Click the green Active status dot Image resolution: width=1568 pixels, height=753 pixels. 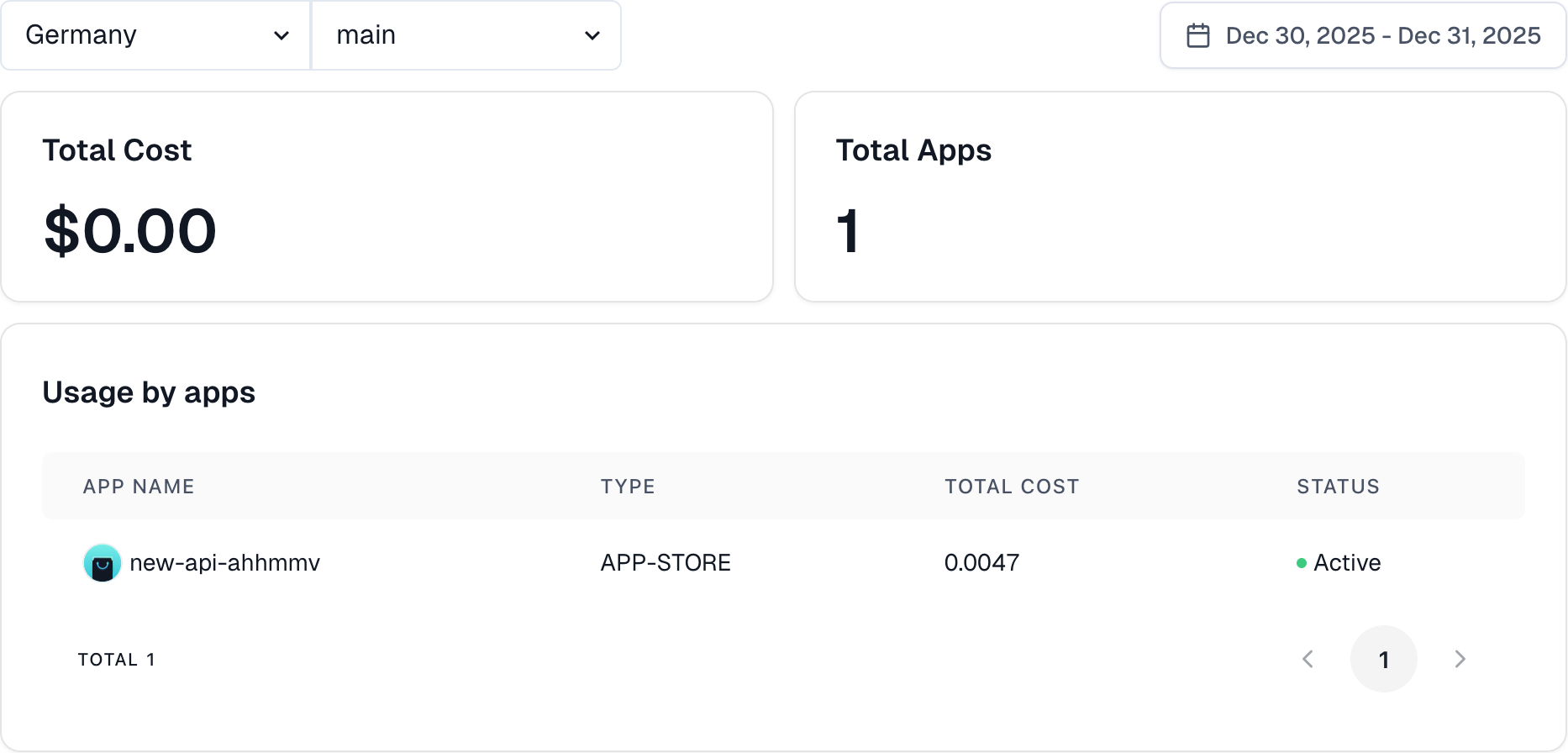(1302, 563)
